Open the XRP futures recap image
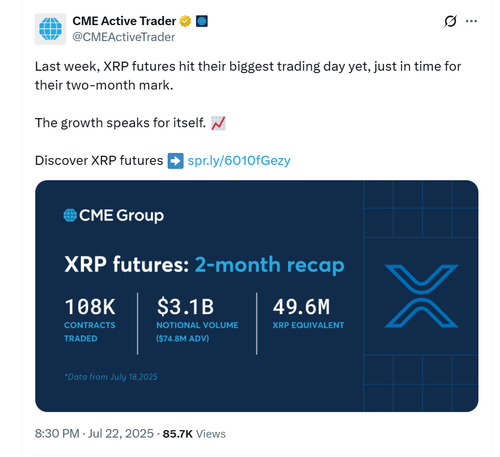Screen dimensions: 500x457 tap(257, 296)
